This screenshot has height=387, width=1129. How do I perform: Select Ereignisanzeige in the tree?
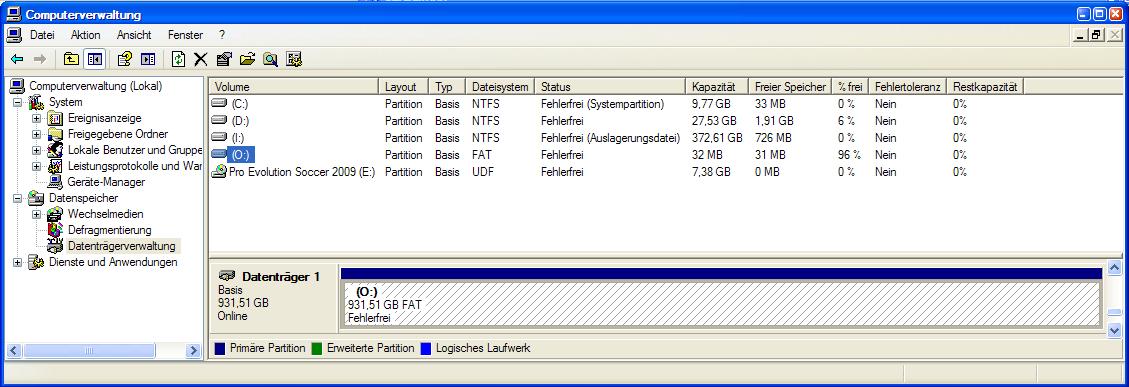104,118
